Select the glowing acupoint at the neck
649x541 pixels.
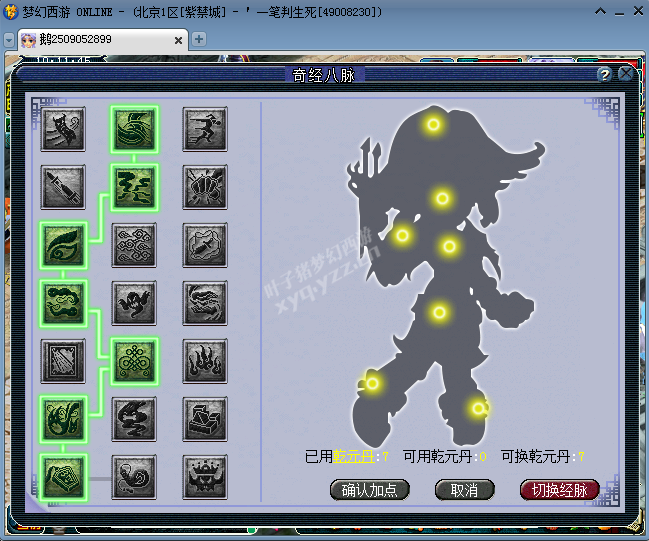(442, 198)
